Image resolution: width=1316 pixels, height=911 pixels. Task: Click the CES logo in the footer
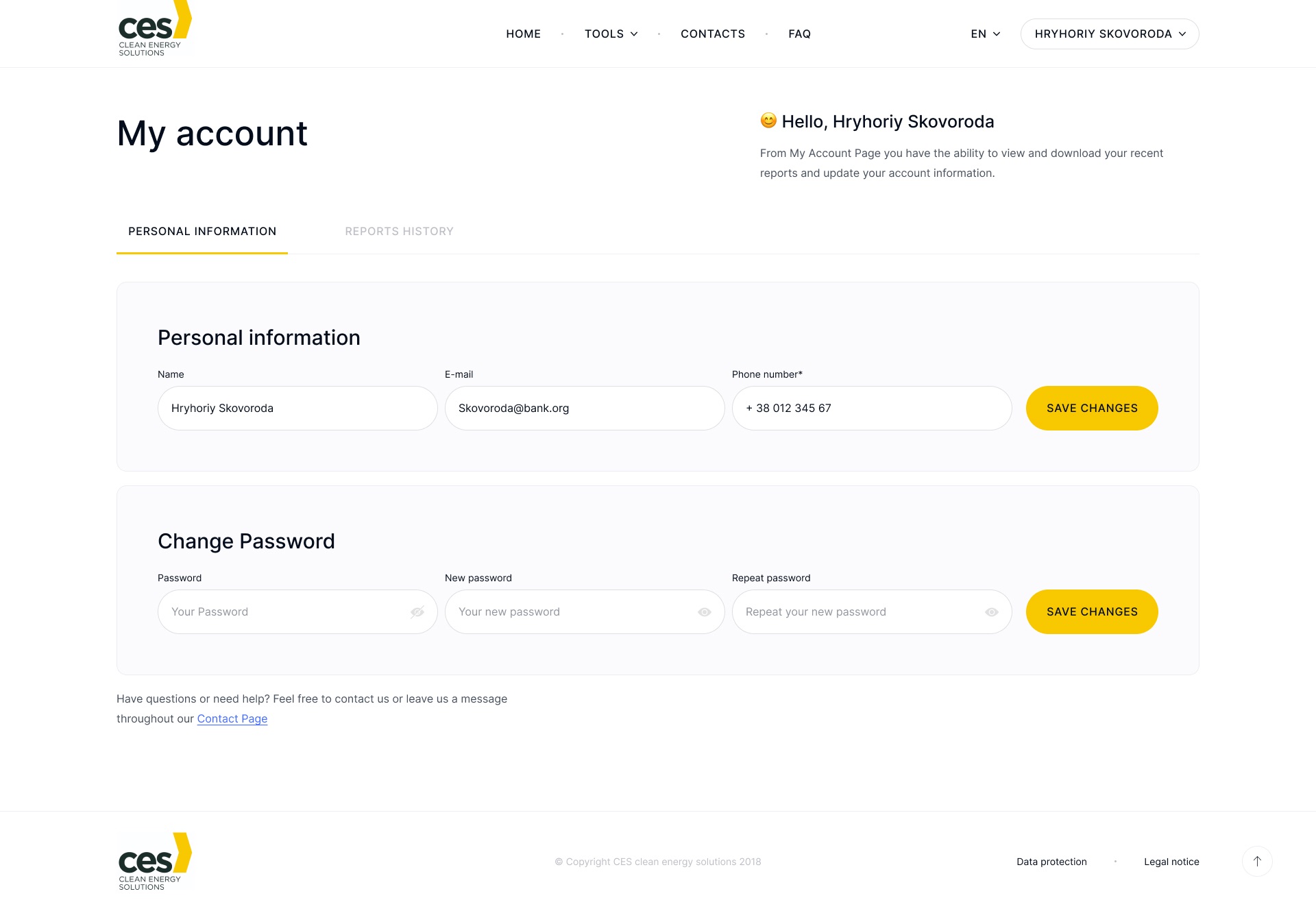tap(154, 862)
